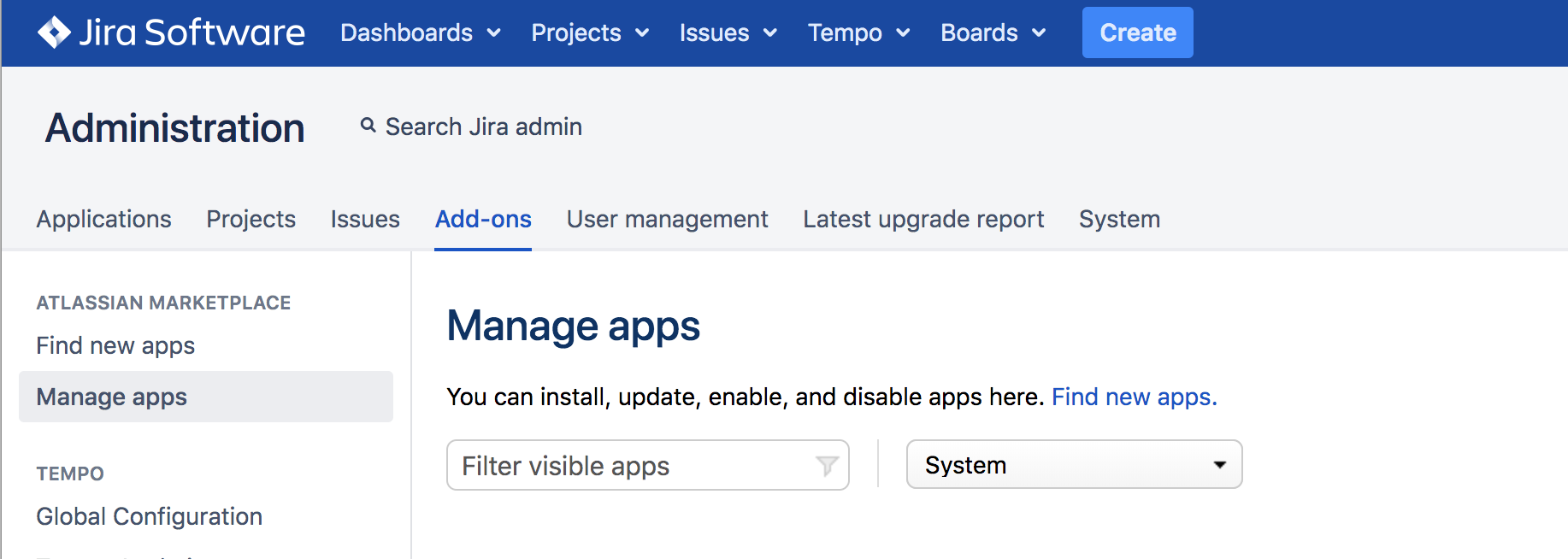The width and height of the screenshot is (1568, 559).
Task: Switch to the Applications admin tab
Action: point(103,219)
